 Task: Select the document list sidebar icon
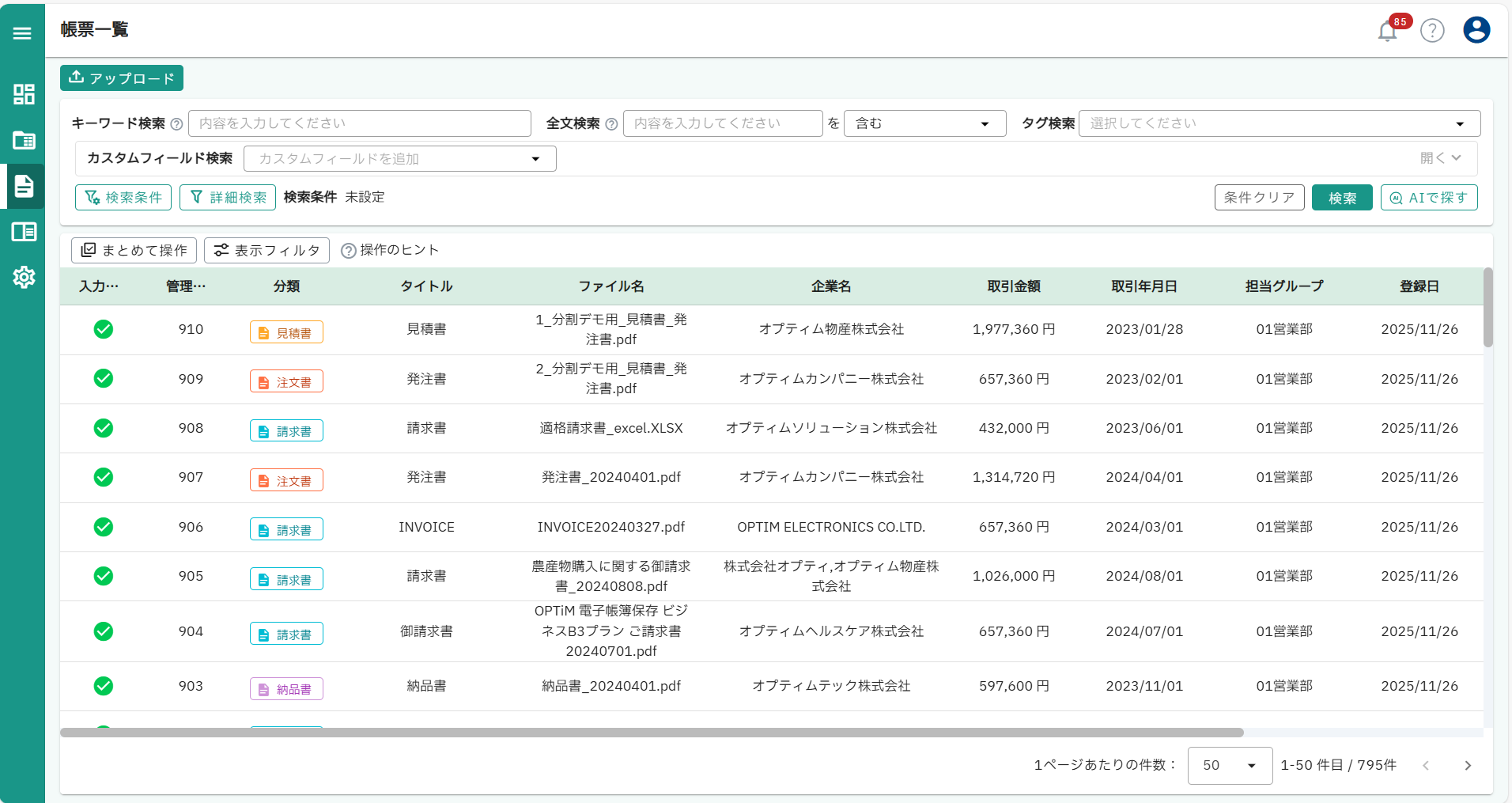[x=24, y=186]
